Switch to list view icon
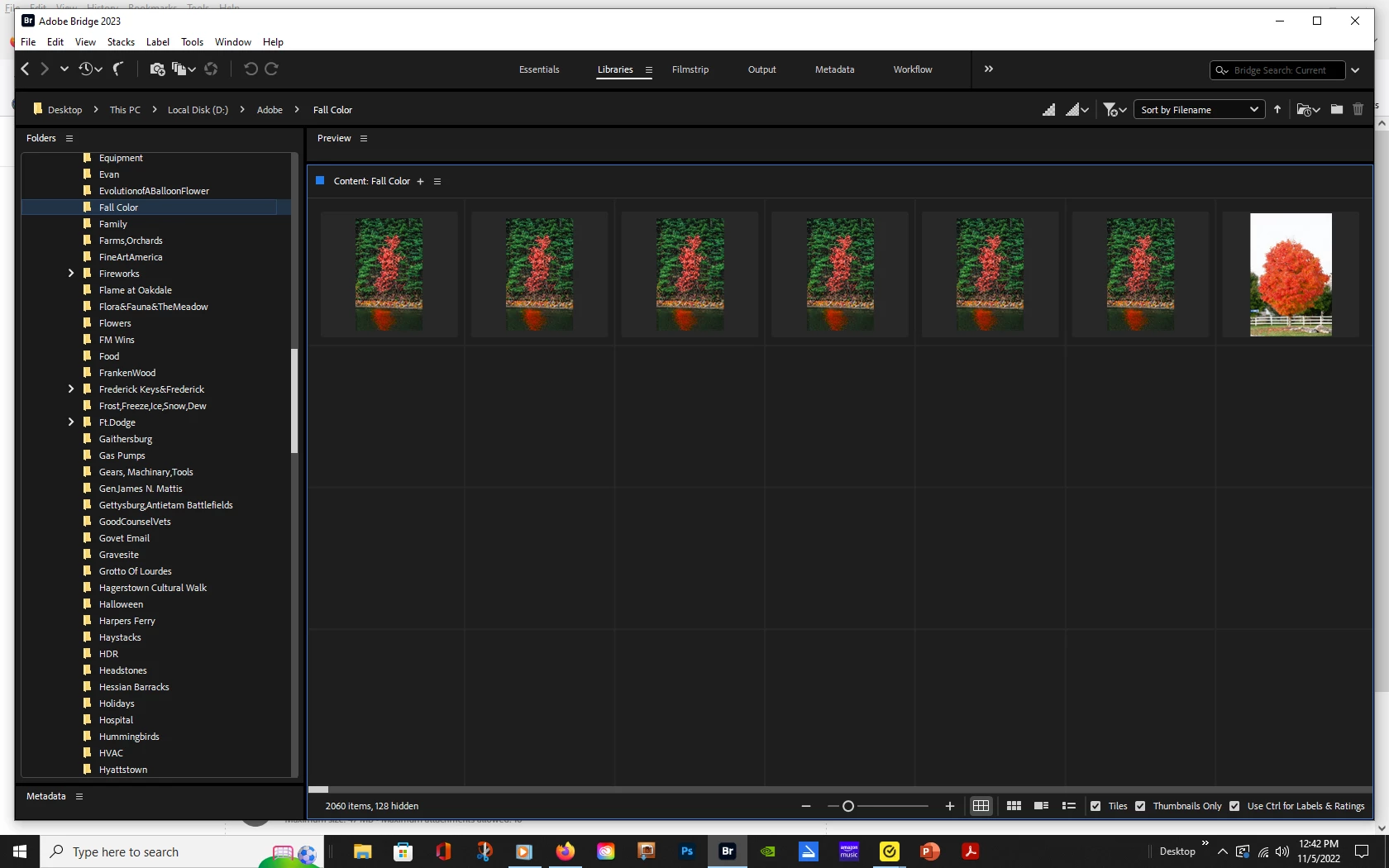Image resolution: width=1389 pixels, height=868 pixels. 1069,806
